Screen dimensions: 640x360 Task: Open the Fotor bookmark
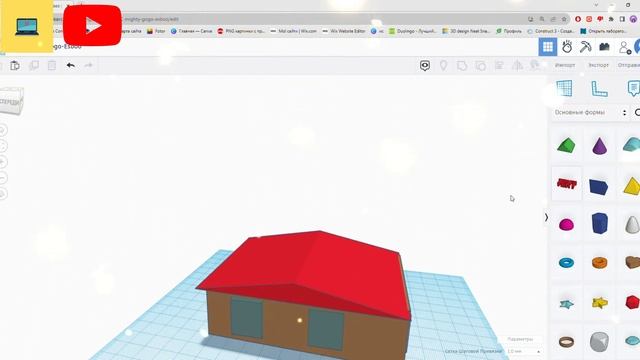tap(156, 31)
